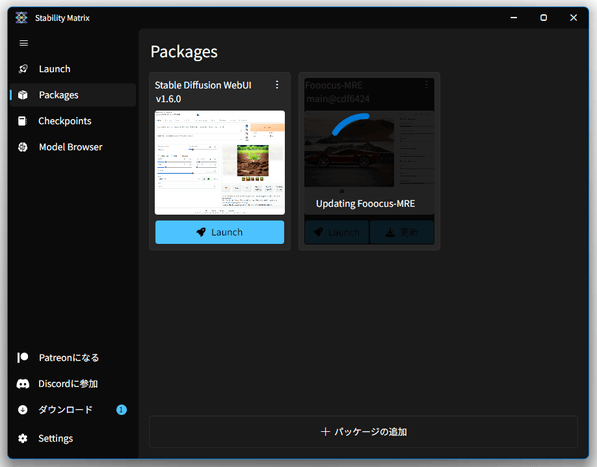The height and width of the screenshot is (467, 597).
Task: Toggle the hamburger navigation menu
Action: point(24,43)
